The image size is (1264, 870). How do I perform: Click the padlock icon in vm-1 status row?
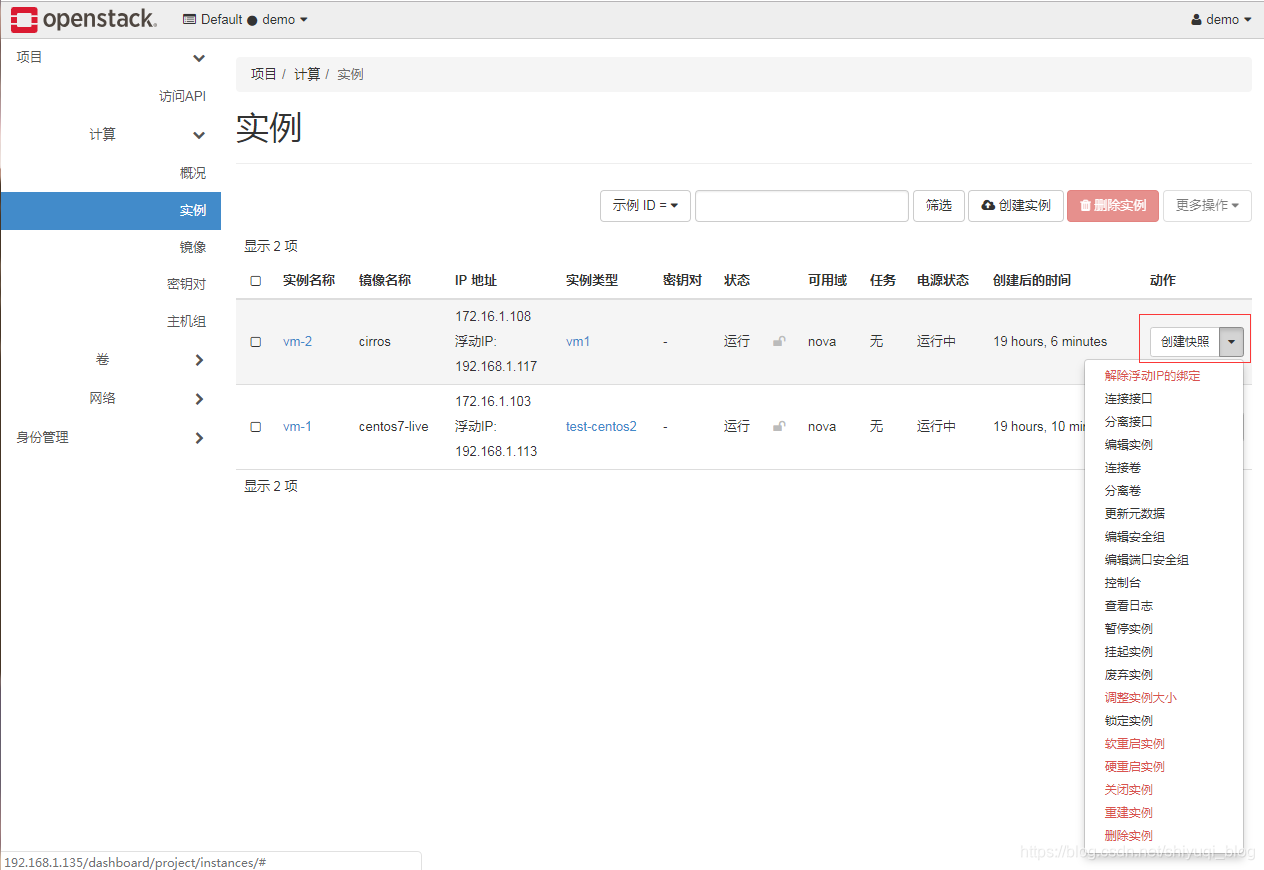[x=779, y=426]
